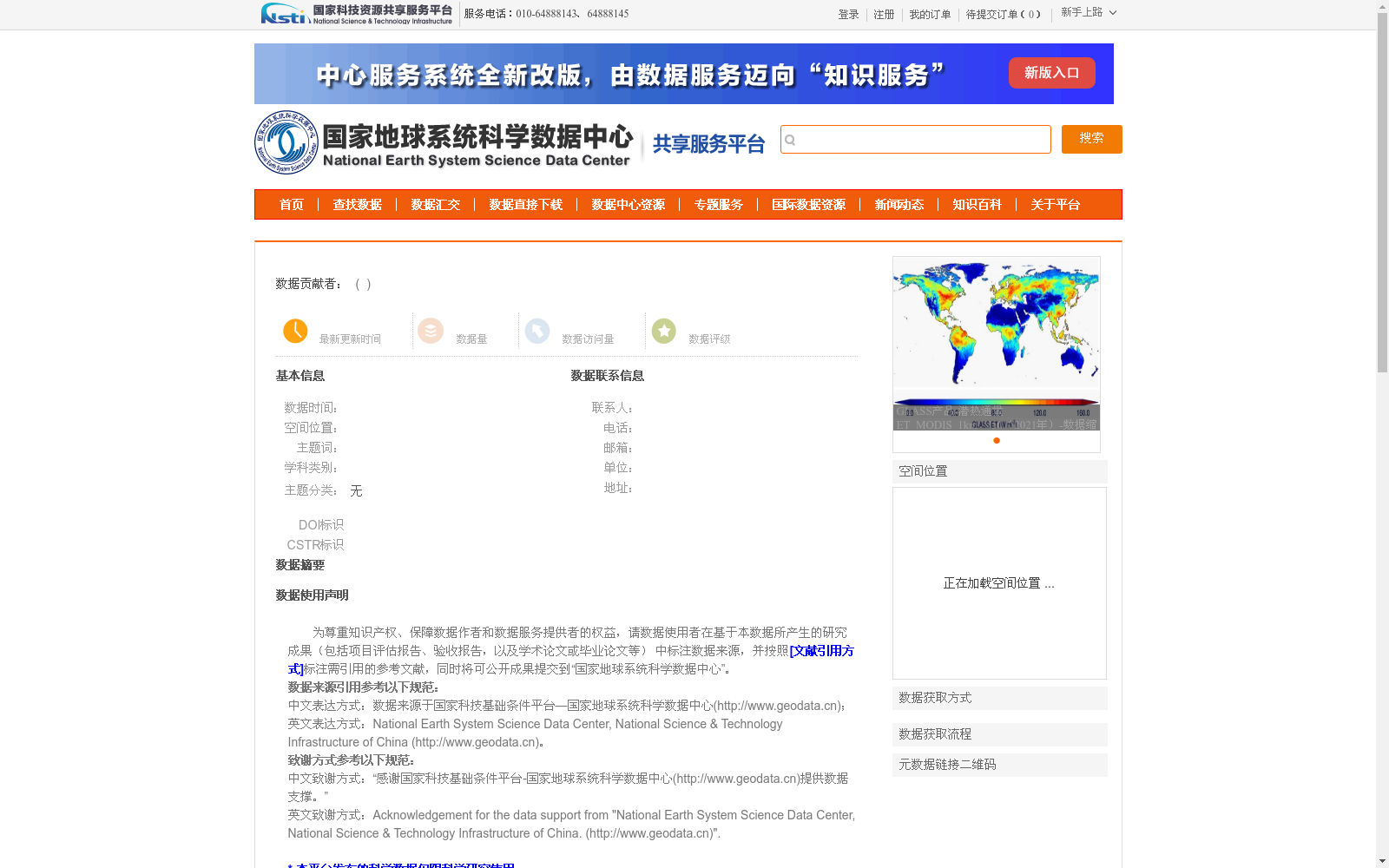Click the 基本信息 heading

click(x=300, y=376)
